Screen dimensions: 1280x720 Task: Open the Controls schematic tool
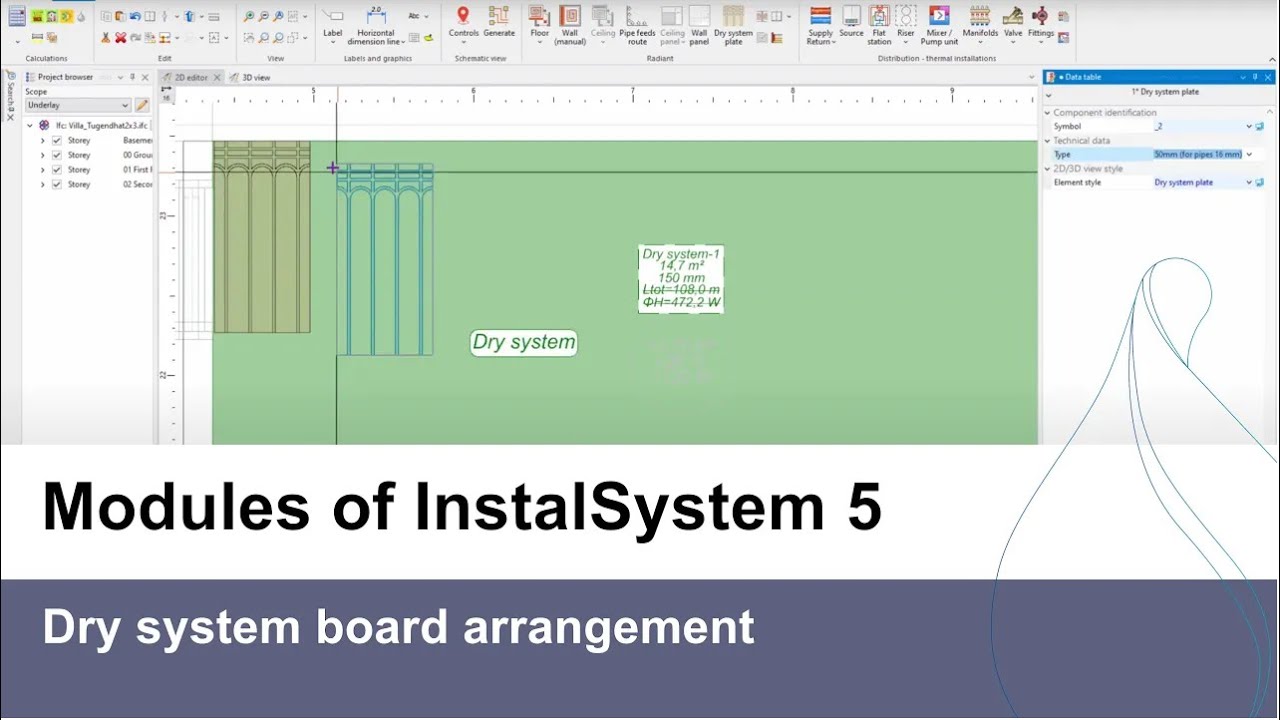(x=463, y=23)
